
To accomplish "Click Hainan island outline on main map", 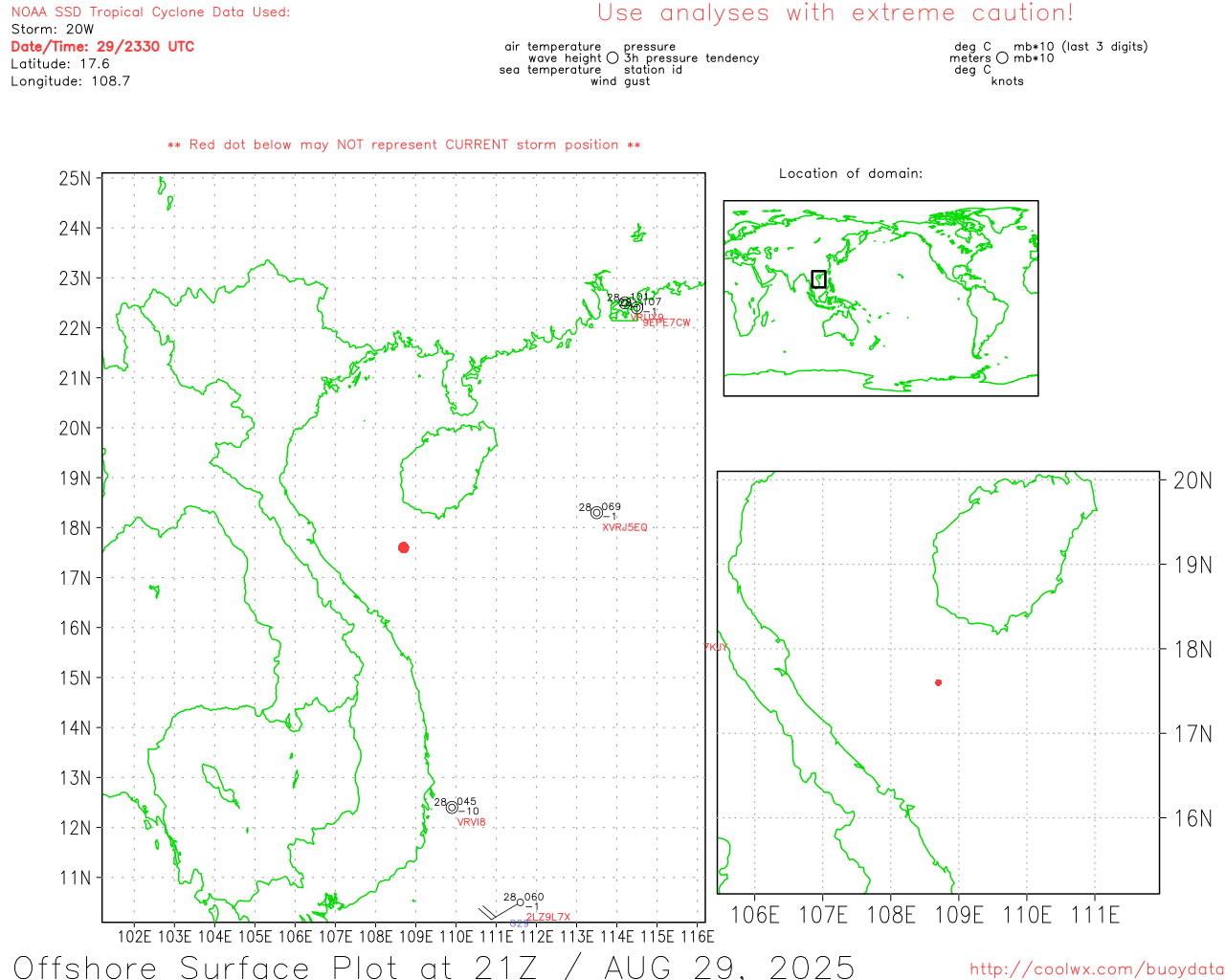I will [x=448, y=471].
